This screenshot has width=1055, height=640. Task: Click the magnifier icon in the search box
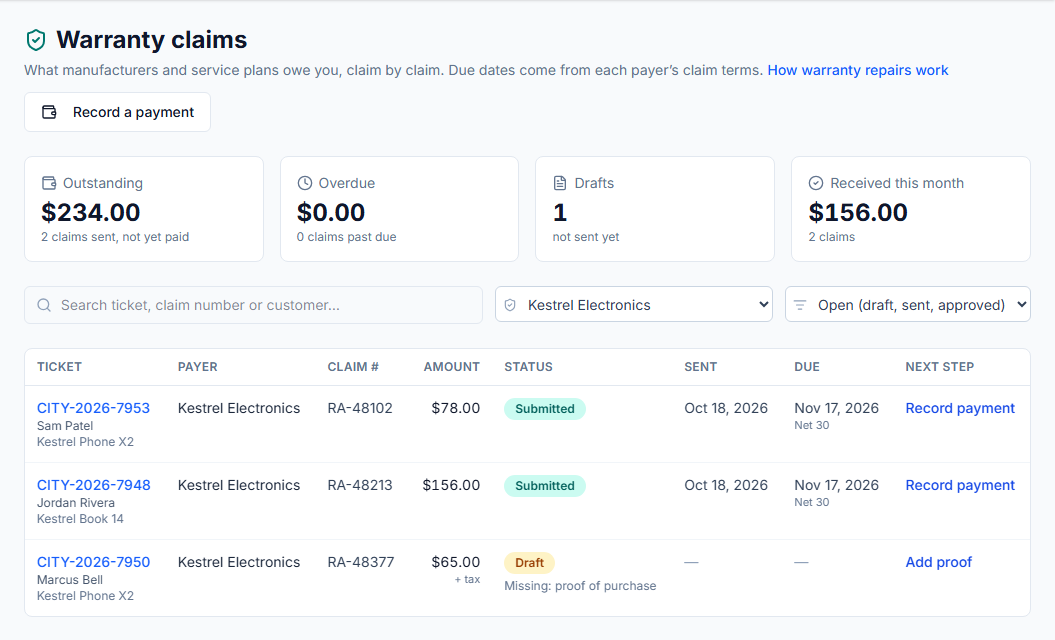pyautogui.click(x=44, y=305)
